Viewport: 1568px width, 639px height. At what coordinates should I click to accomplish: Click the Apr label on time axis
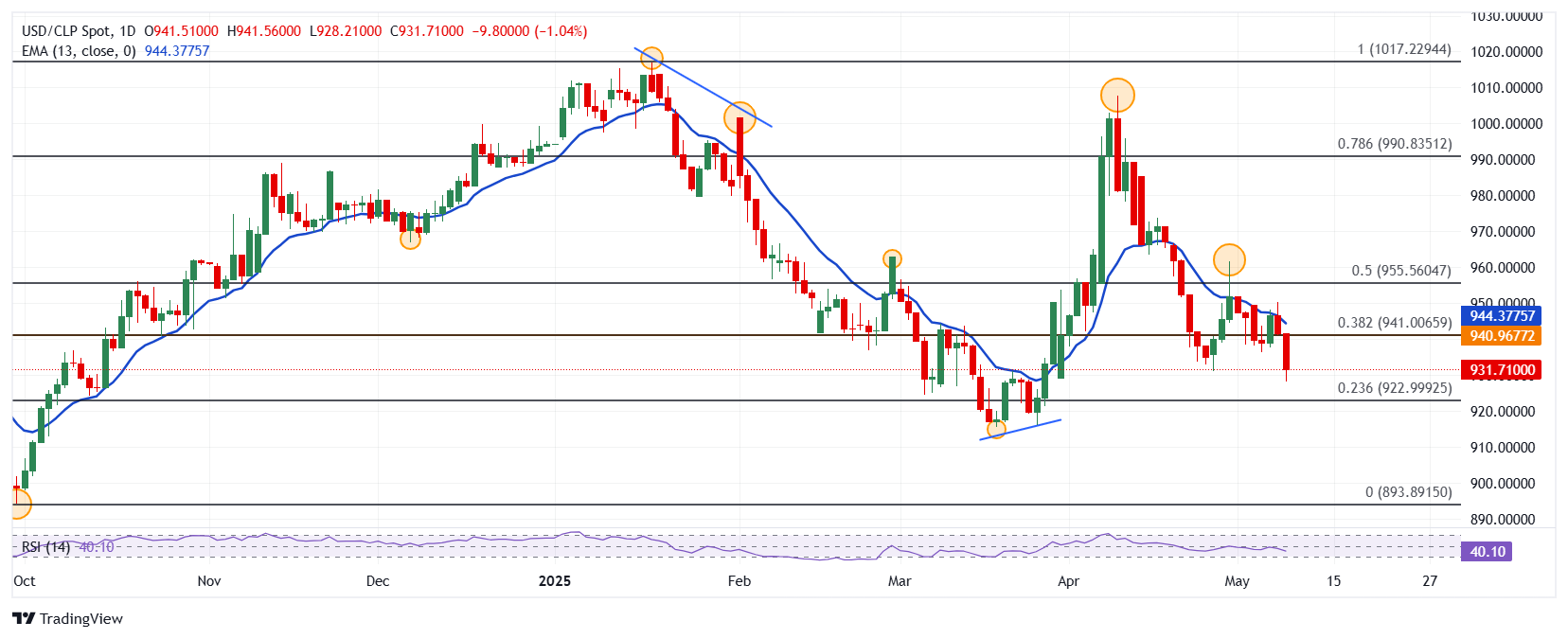(x=1068, y=581)
